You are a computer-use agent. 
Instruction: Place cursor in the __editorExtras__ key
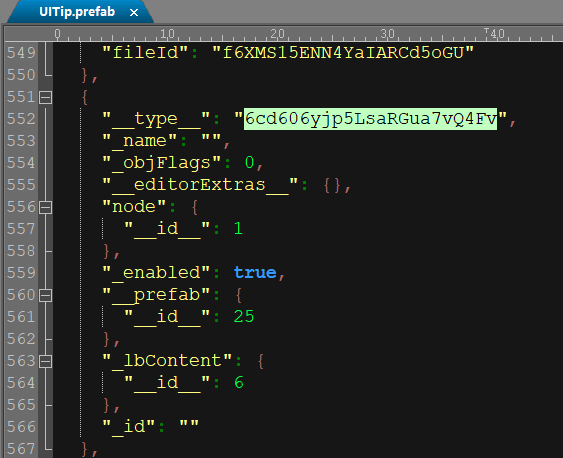[x=200, y=185]
